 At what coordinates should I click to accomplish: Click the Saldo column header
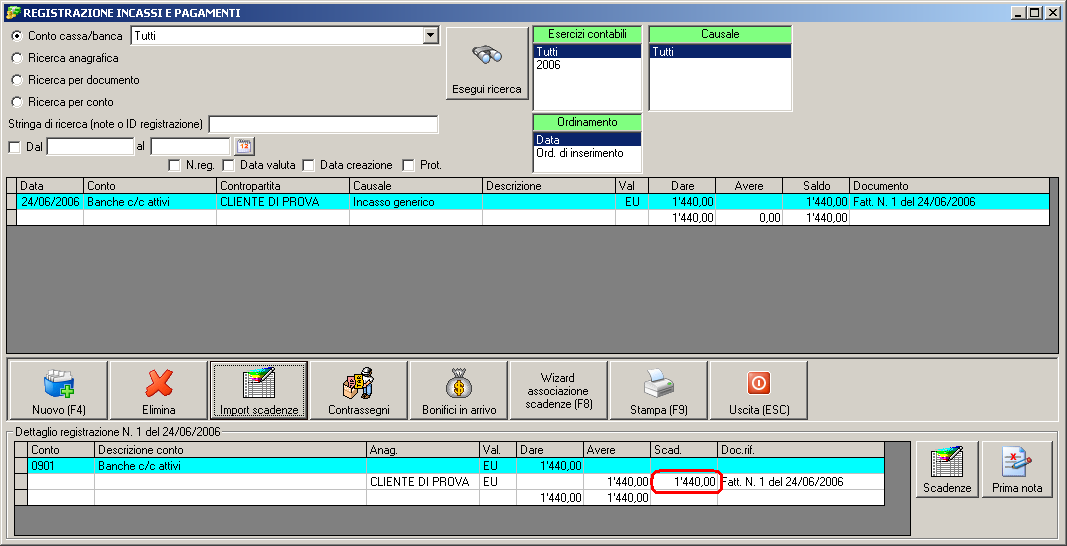[x=816, y=186]
